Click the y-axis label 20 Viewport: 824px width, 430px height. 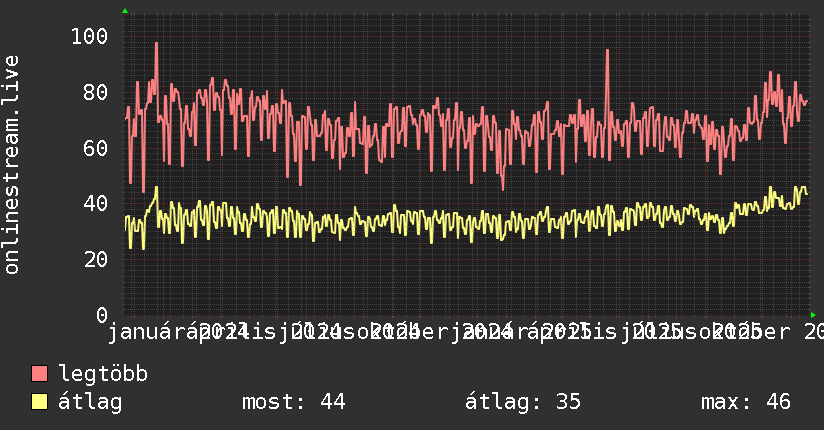96,259
